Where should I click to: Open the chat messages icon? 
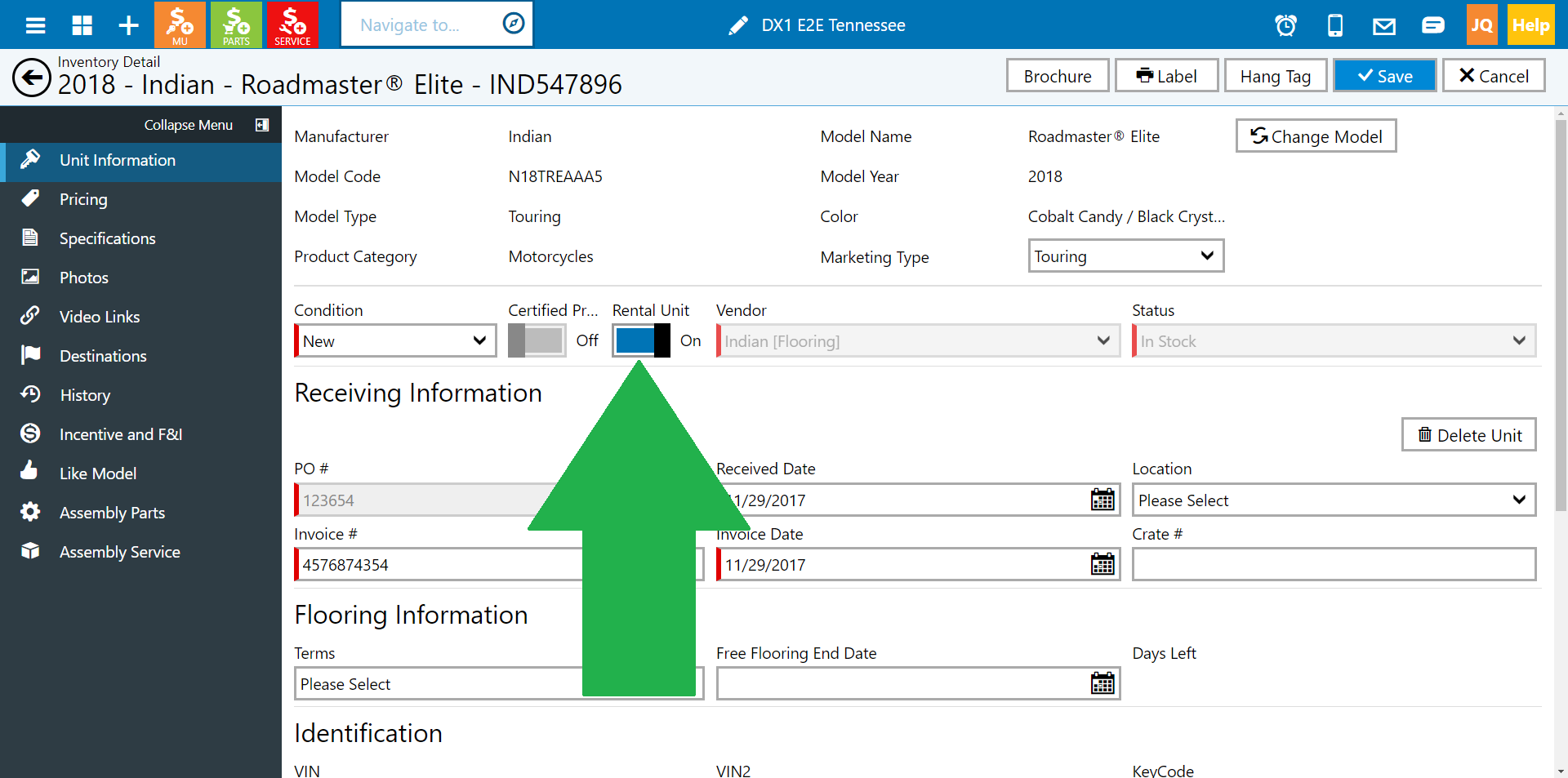(x=1433, y=25)
